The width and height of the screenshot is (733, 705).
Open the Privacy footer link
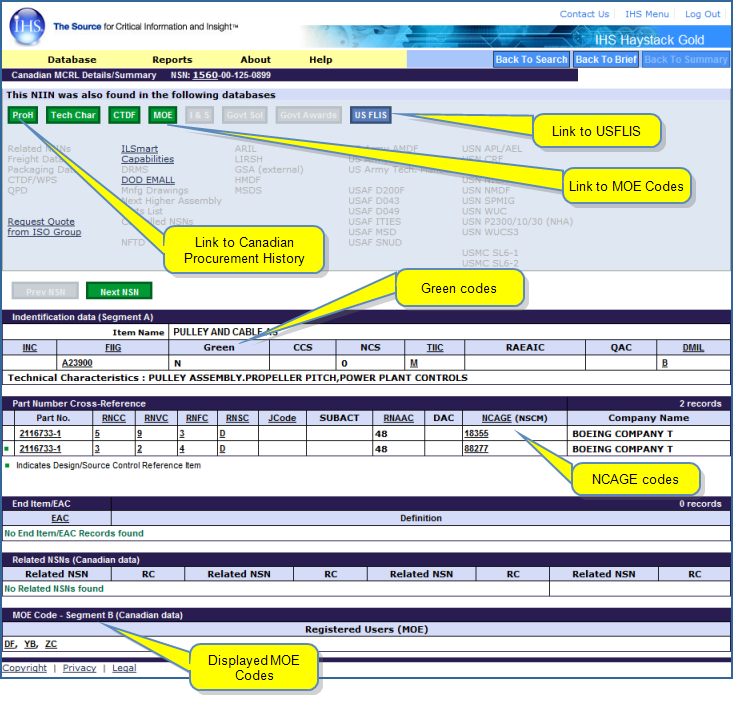click(x=79, y=668)
